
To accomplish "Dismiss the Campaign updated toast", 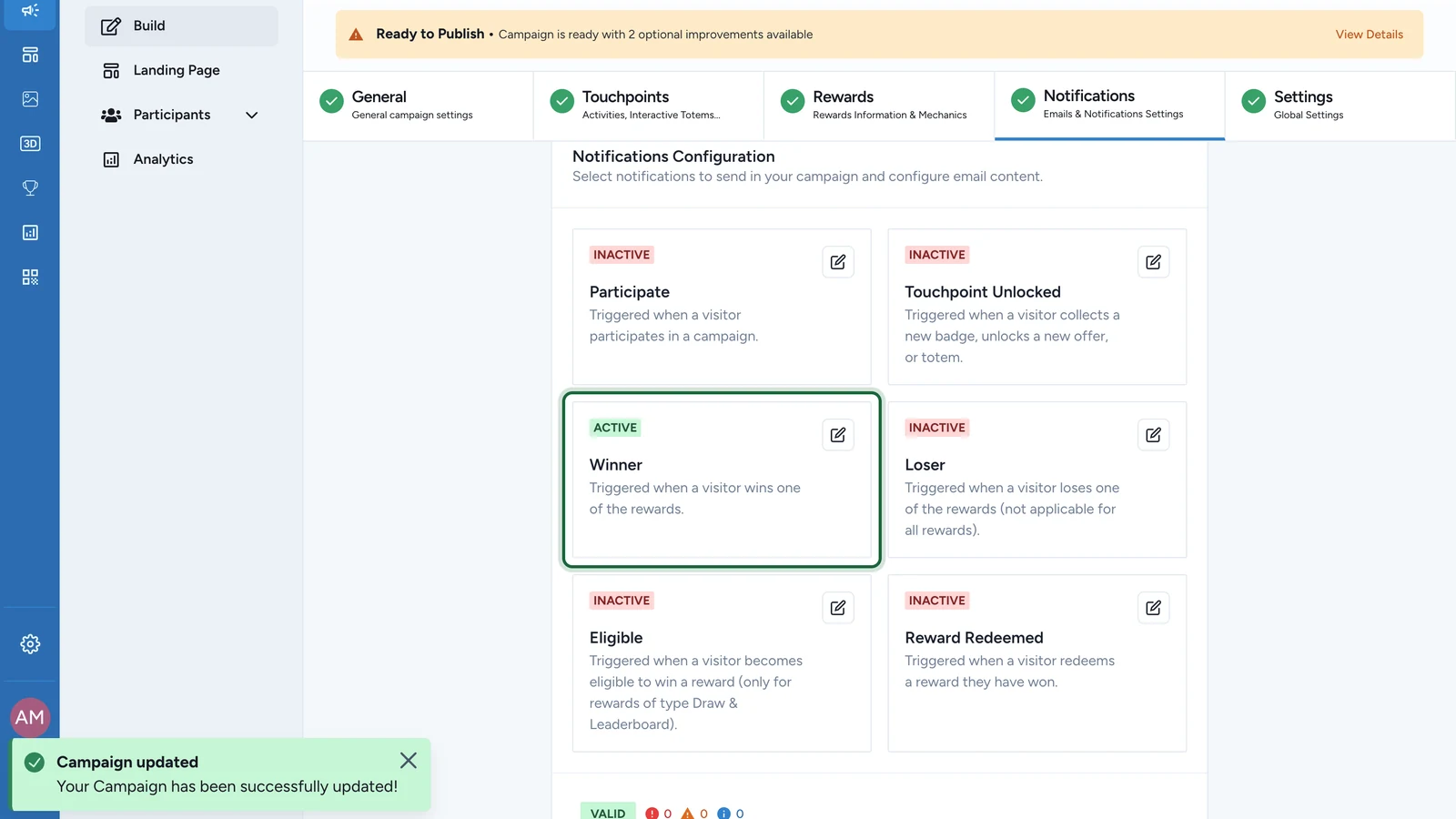I will point(409,761).
